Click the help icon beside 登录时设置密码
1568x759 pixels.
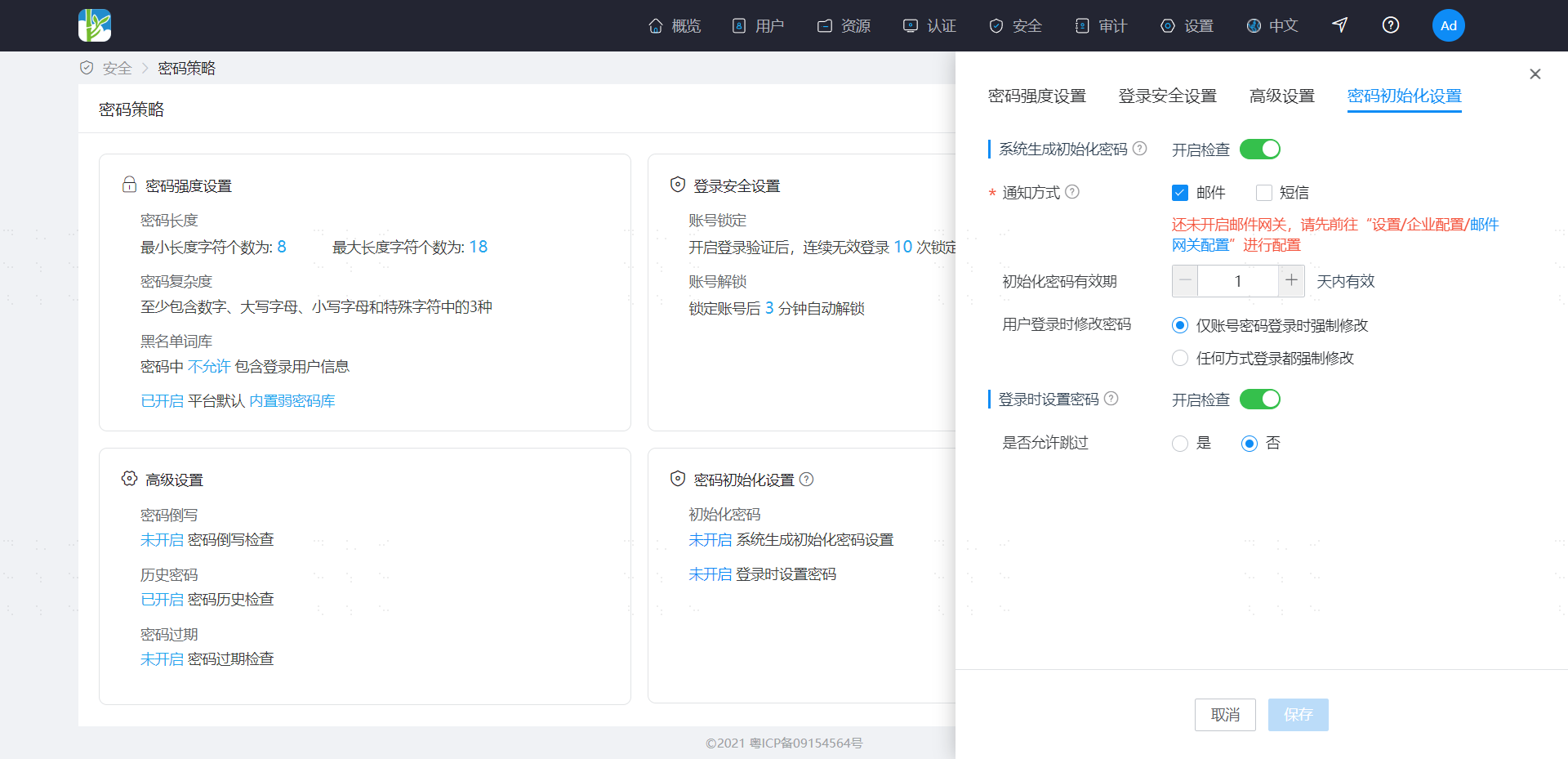pos(1111,399)
